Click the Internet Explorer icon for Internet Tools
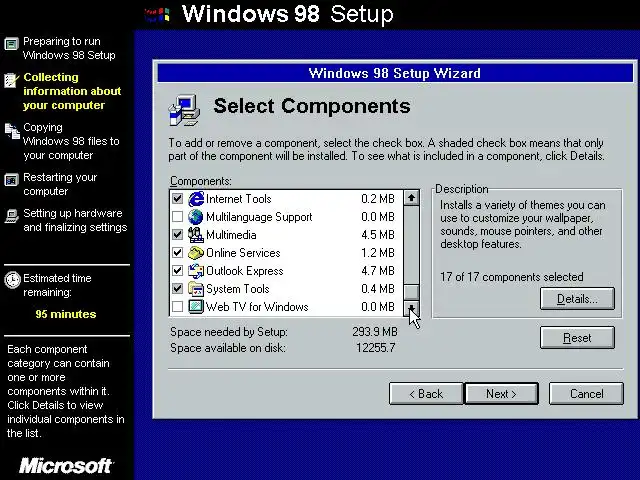The height and width of the screenshot is (480, 640). click(196, 199)
